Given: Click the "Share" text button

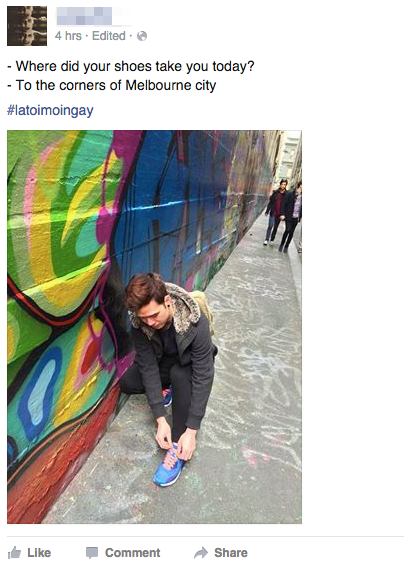Looking at the screenshot, I should (231, 552).
